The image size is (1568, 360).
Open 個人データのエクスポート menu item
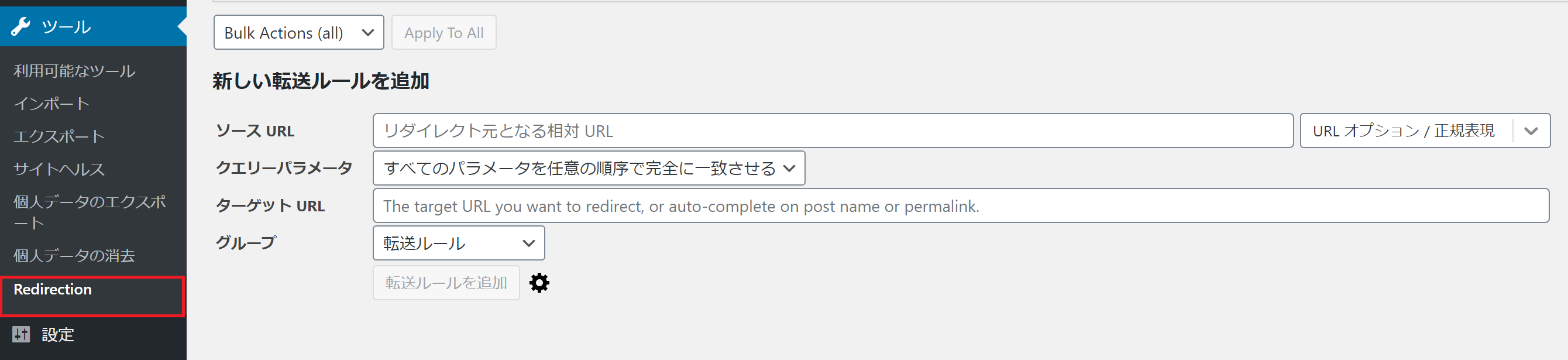(x=90, y=211)
